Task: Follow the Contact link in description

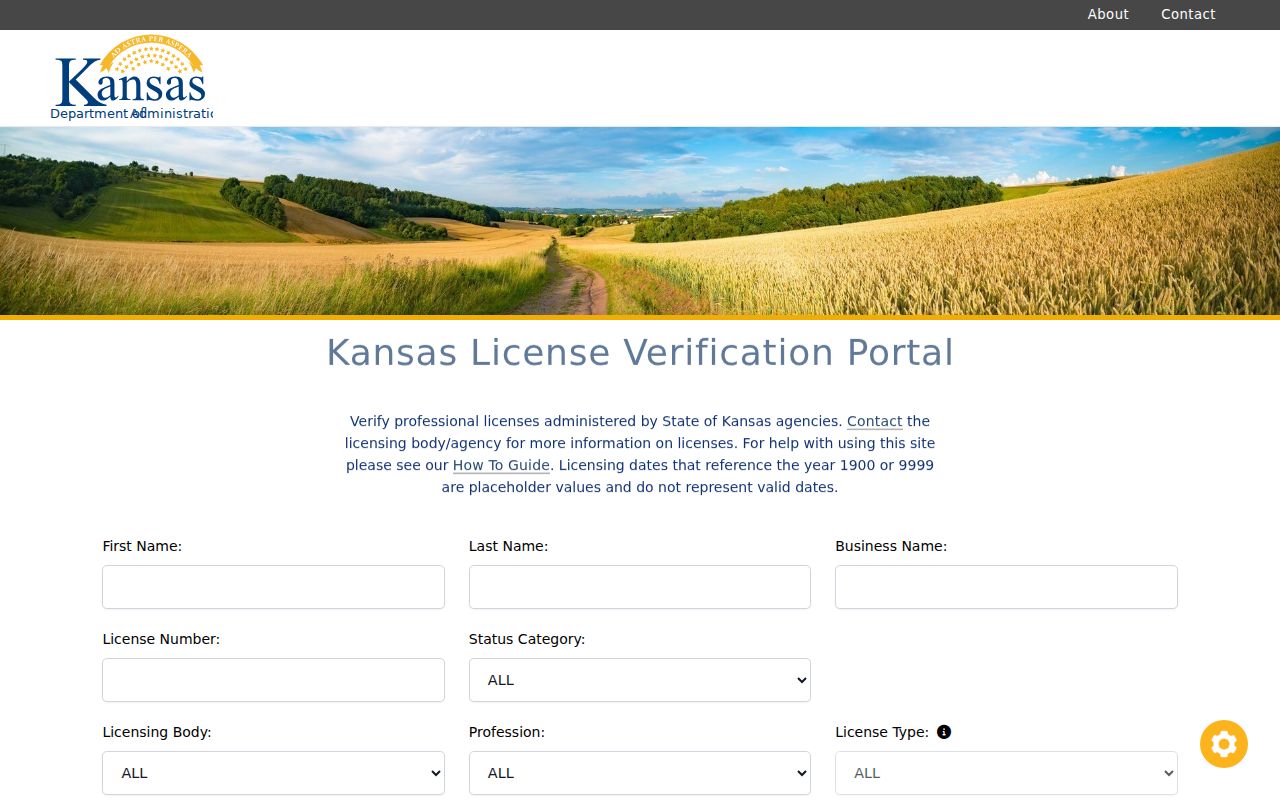Action: point(875,421)
